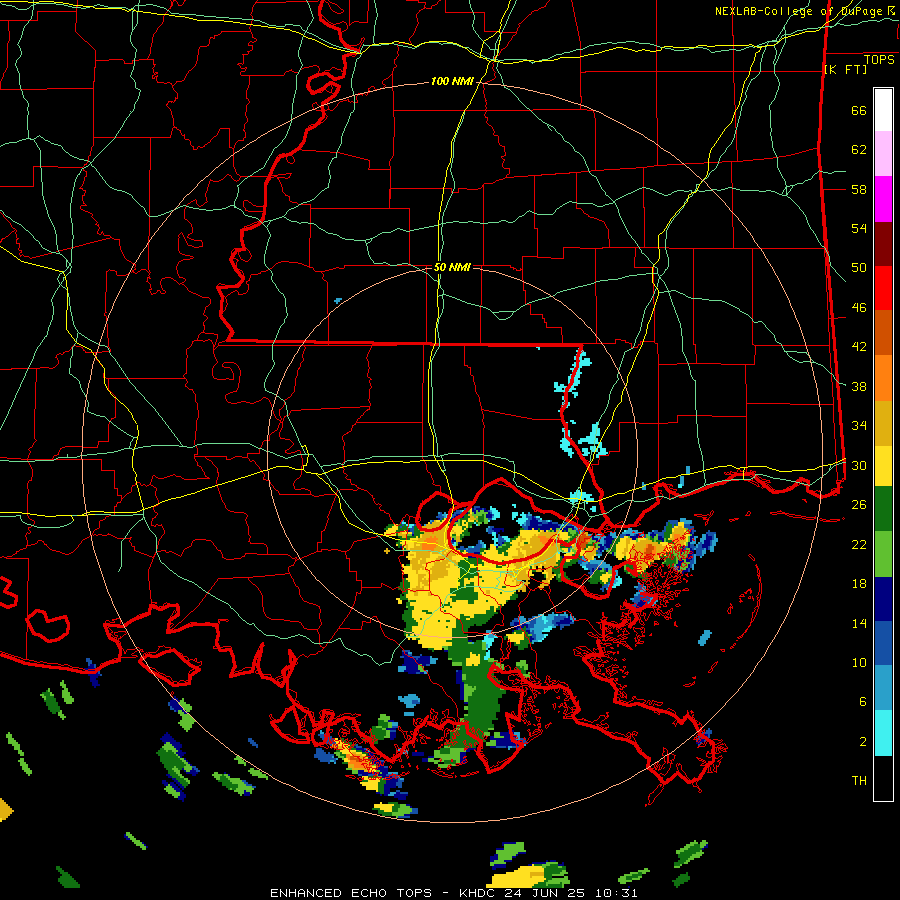
Task: Click the 100 NMI range ring label
Action: 452,82
